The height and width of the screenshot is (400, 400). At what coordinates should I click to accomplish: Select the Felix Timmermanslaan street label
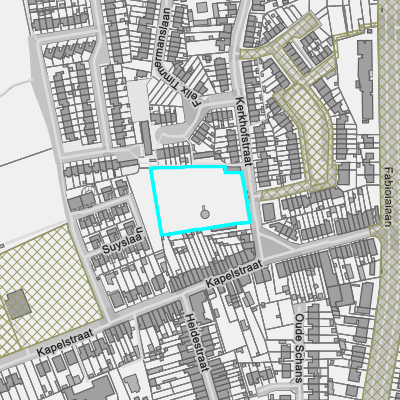178,57
